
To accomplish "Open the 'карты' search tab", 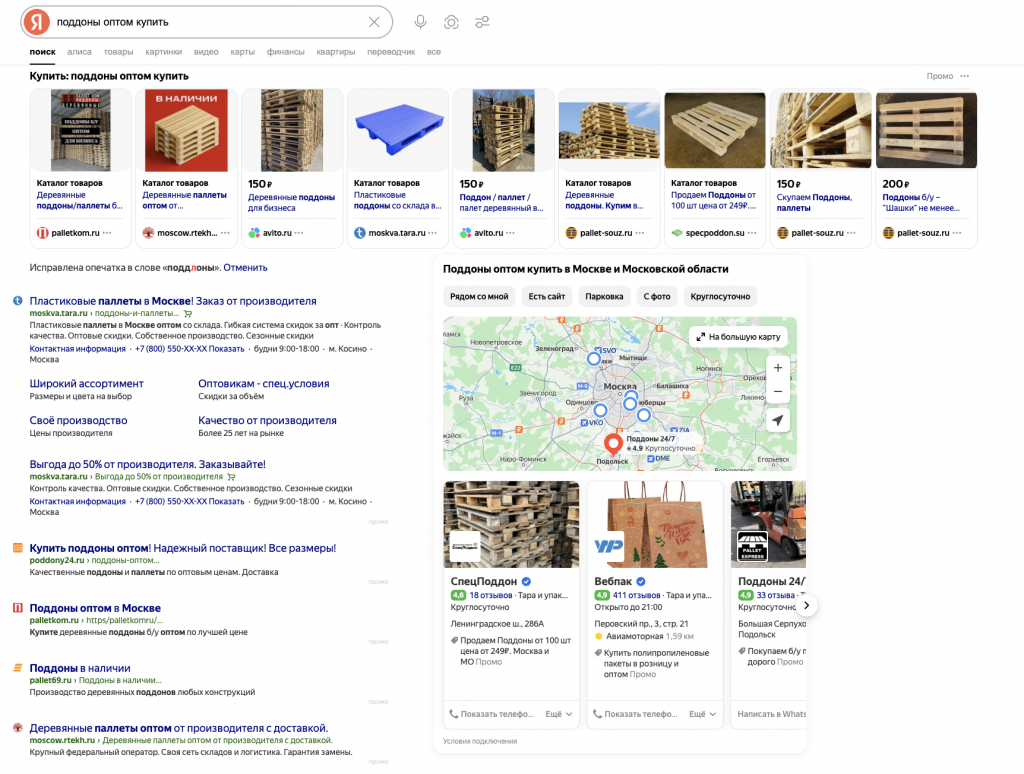I will coord(242,51).
